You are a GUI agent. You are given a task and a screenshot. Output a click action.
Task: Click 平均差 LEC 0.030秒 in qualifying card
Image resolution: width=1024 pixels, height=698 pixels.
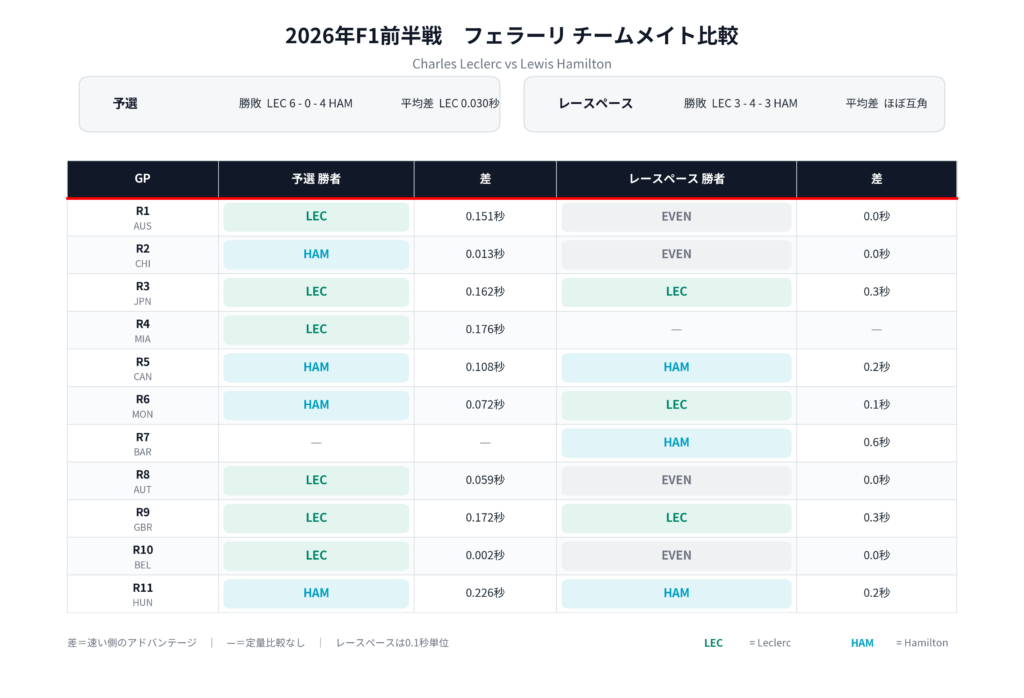(450, 103)
